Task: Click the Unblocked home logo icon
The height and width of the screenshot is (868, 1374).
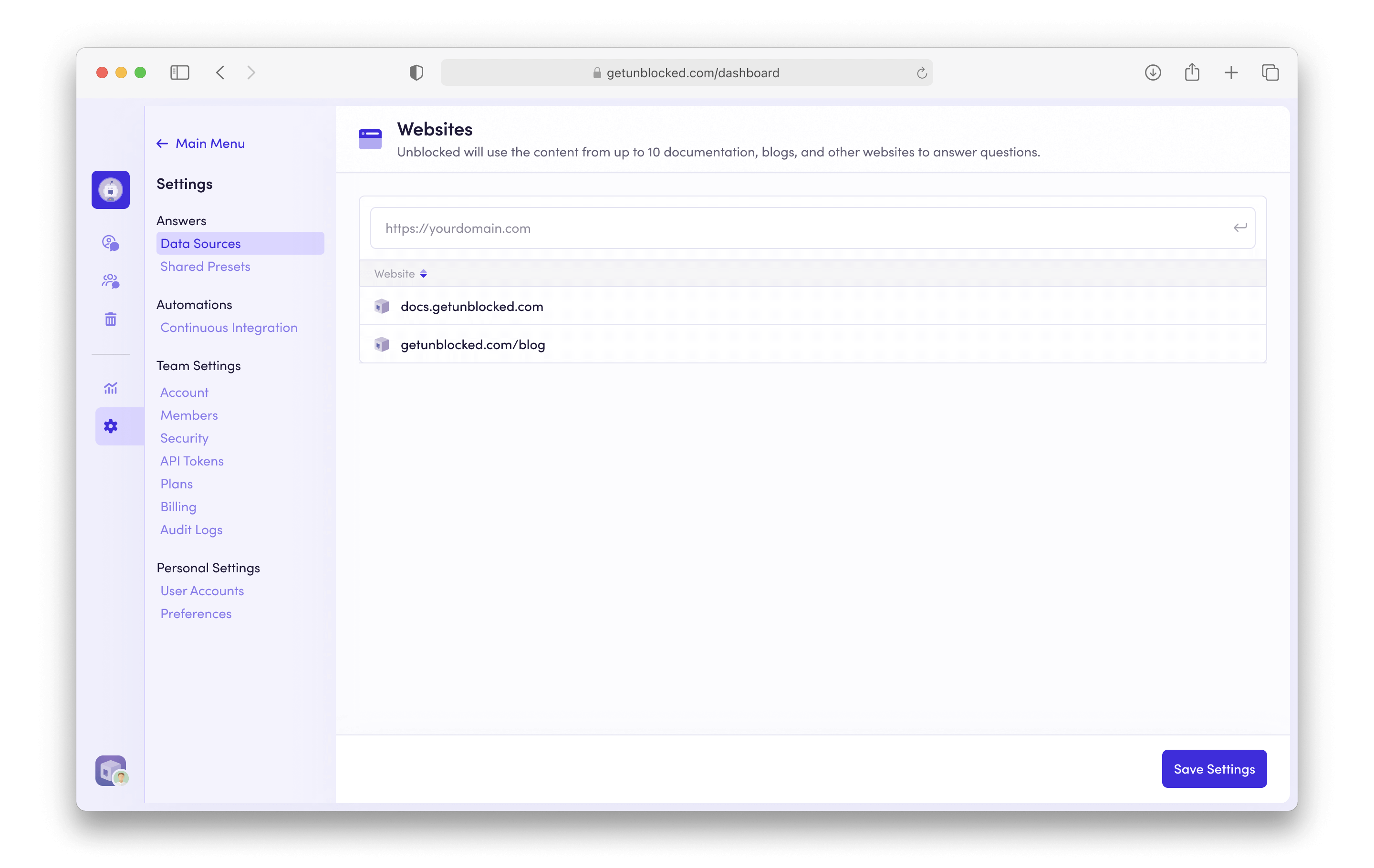Action: point(111,190)
